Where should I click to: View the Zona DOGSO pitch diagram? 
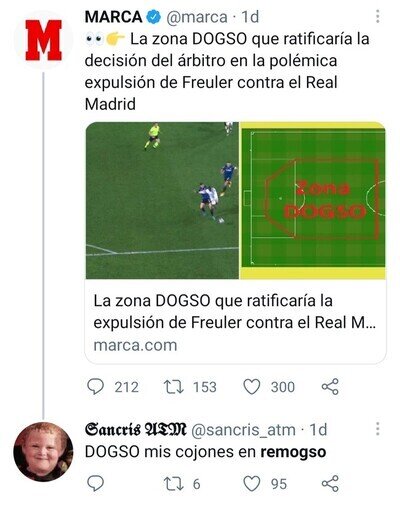pyautogui.click(x=313, y=200)
